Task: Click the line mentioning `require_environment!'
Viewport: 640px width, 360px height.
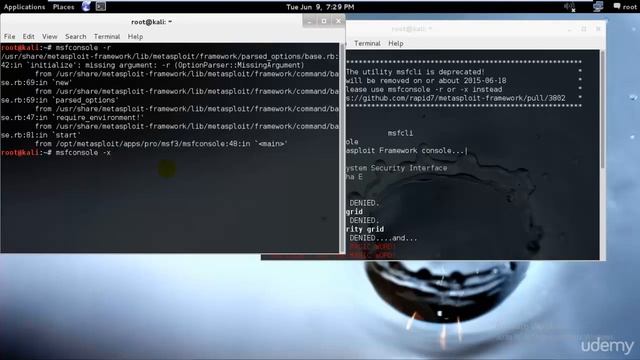Action: coord(73,118)
